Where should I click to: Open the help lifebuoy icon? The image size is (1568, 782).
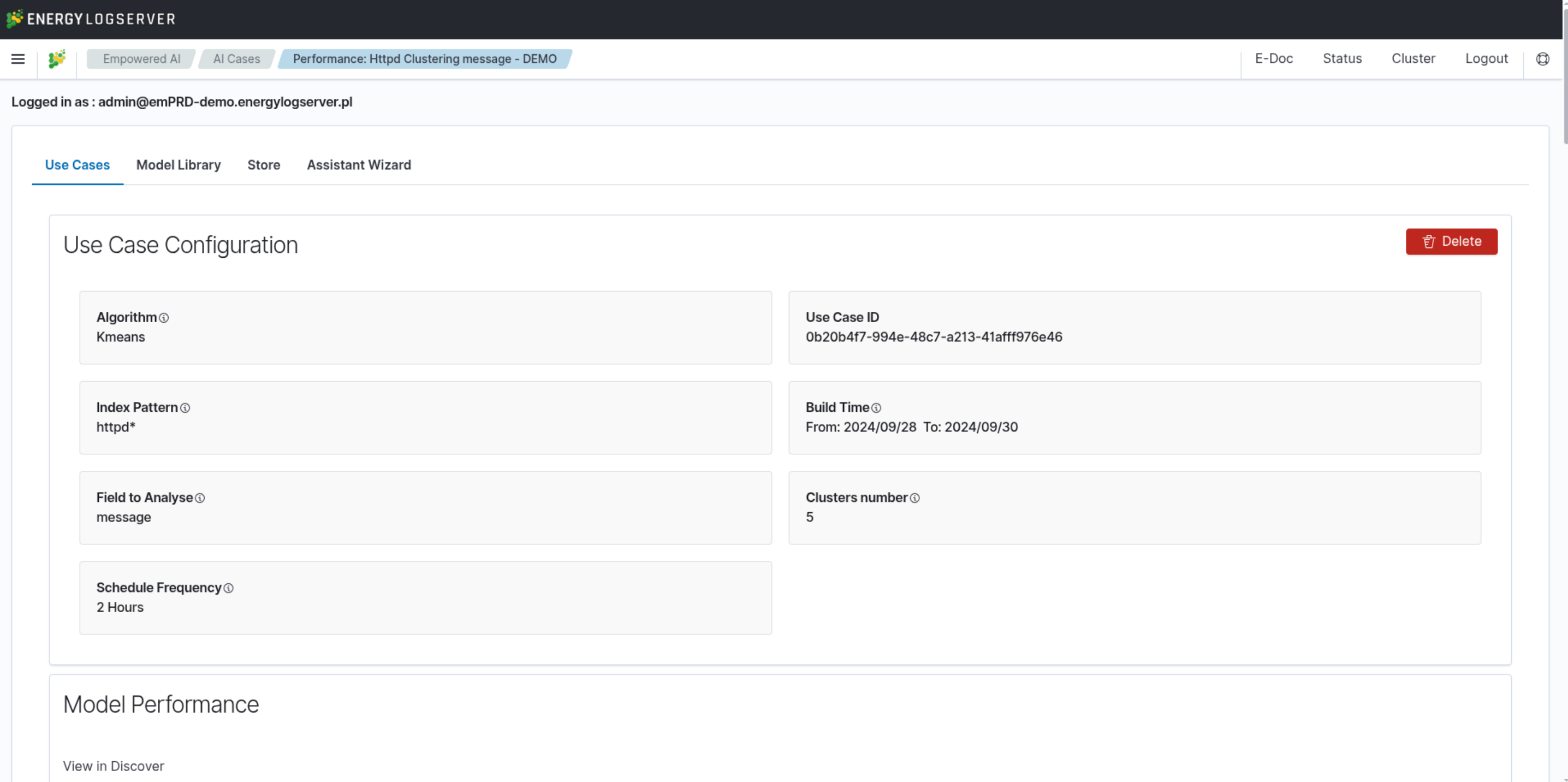pyautogui.click(x=1542, y=59)
